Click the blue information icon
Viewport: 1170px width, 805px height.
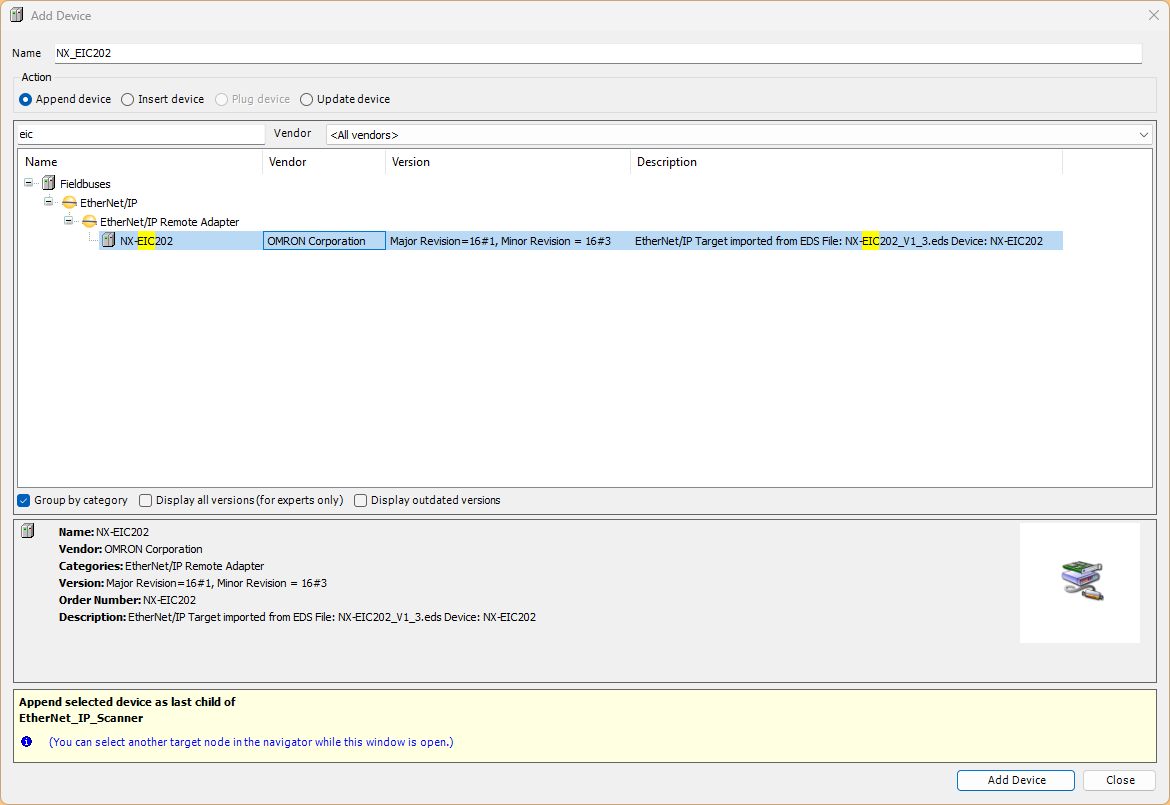pos(27,742)
